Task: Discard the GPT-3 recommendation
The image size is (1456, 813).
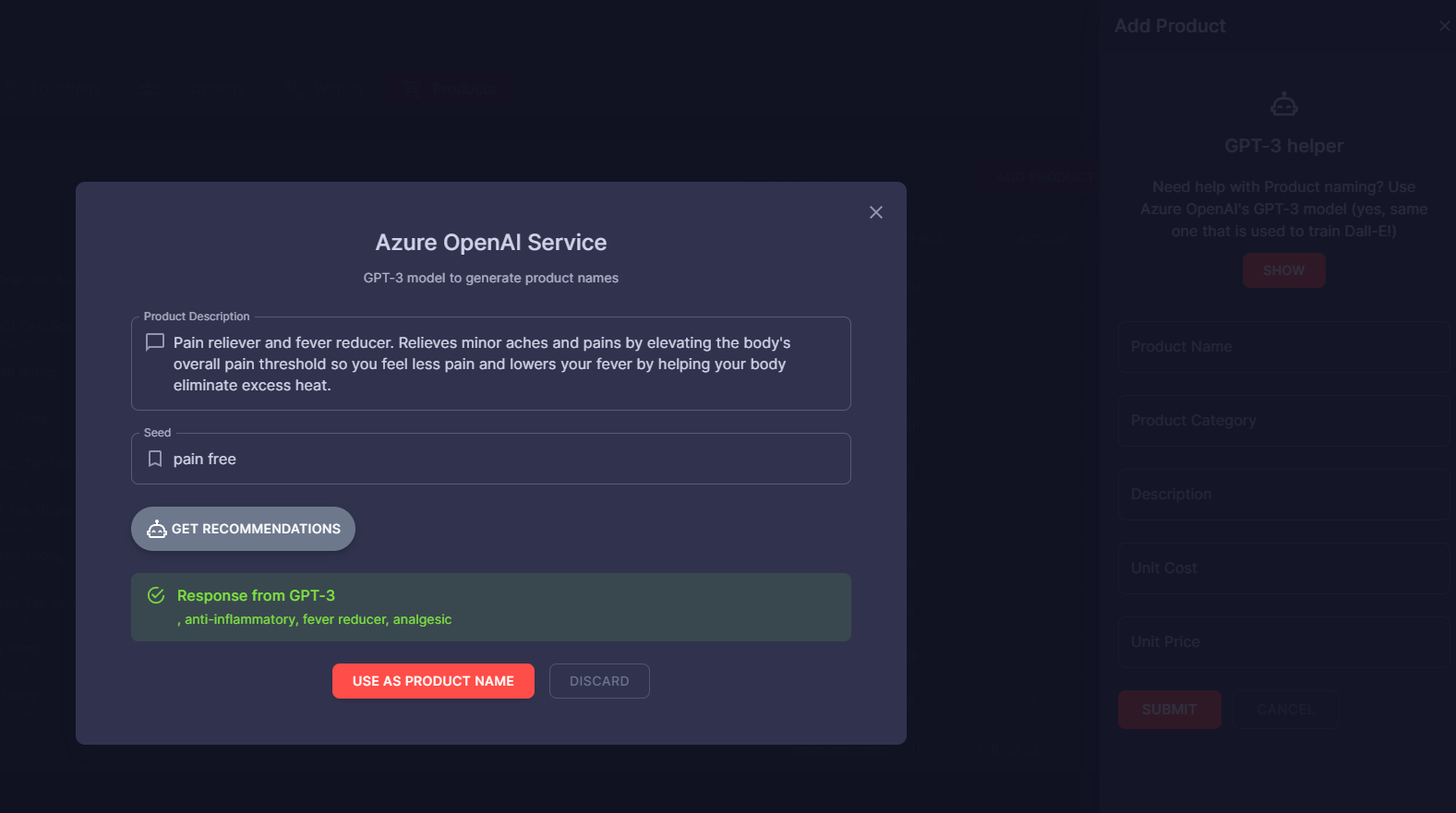Action: point(599,681)
